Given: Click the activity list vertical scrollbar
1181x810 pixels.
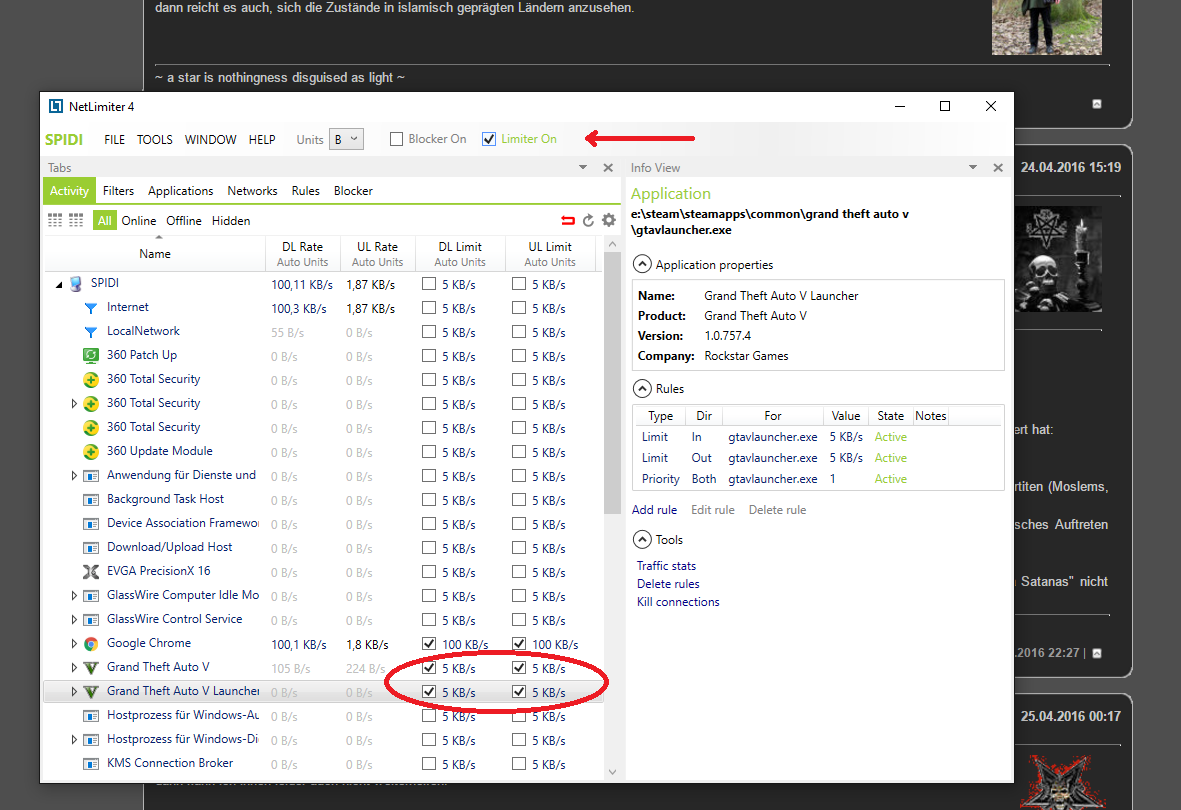Looking at the screenshot, I should click(x=611, y=400).
